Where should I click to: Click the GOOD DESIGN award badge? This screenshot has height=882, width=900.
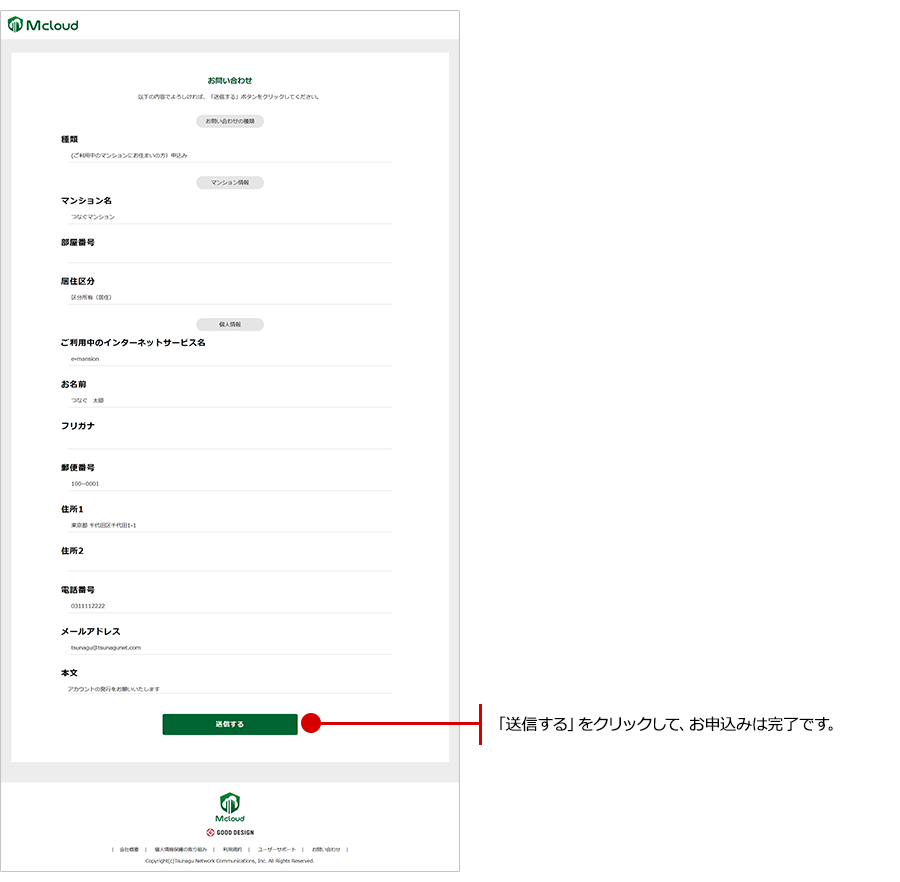[x=230, y=832]
